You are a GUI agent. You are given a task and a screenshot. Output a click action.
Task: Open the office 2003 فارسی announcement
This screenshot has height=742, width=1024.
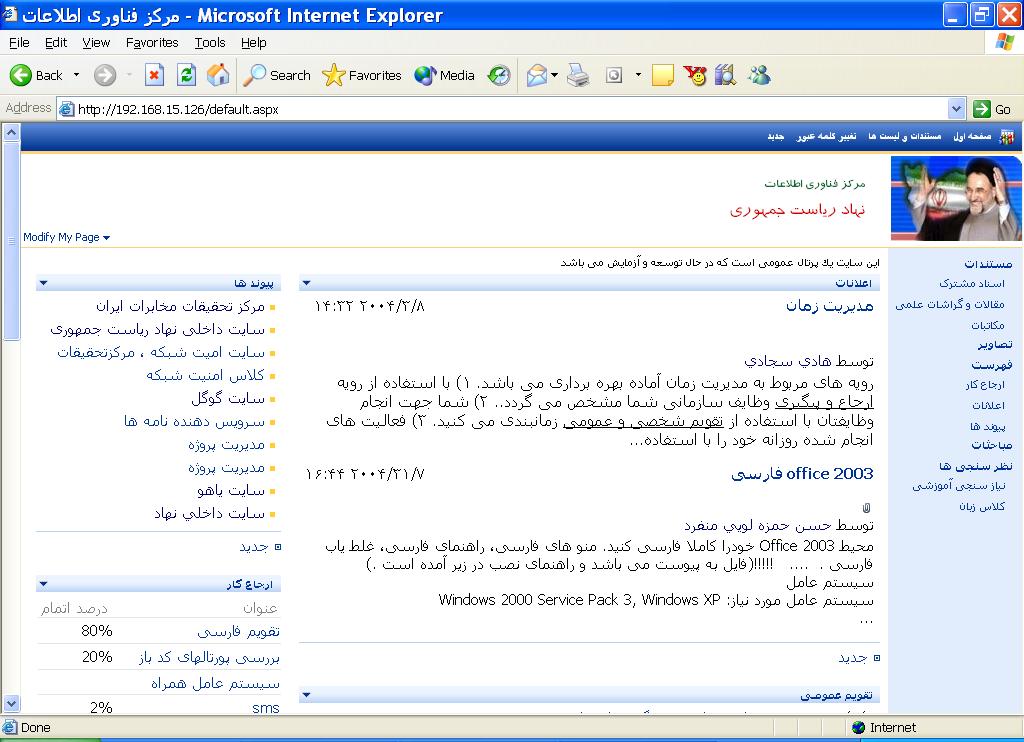pyautogui.click(x=802, y=474)
